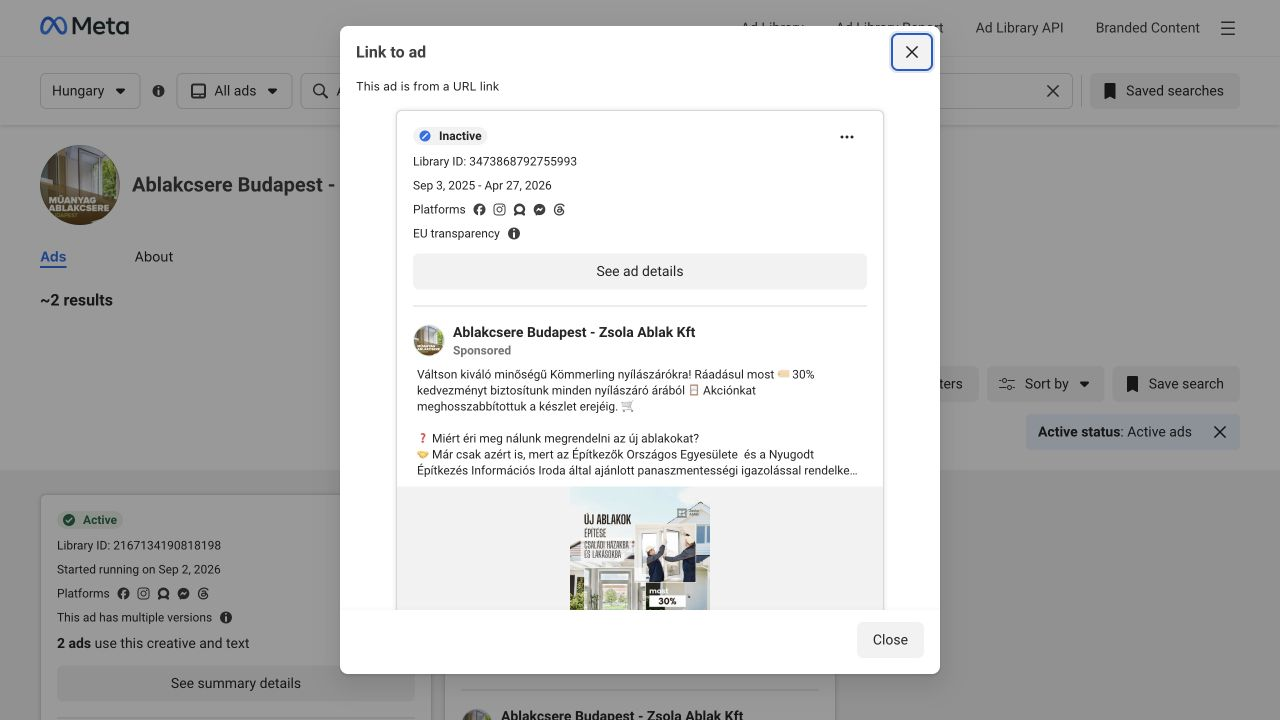1280x720 pixels.
Task: Click info icon beside This ad has multiple versions
Action: (x=226, y=618)
